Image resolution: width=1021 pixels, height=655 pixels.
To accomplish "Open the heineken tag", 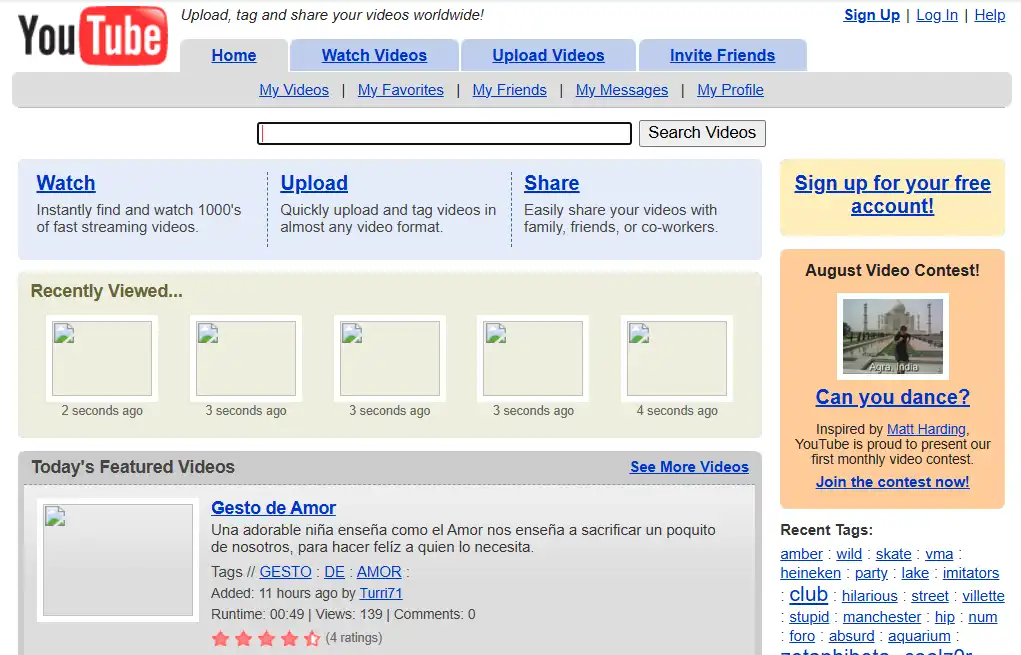I will tap(811, 573).
